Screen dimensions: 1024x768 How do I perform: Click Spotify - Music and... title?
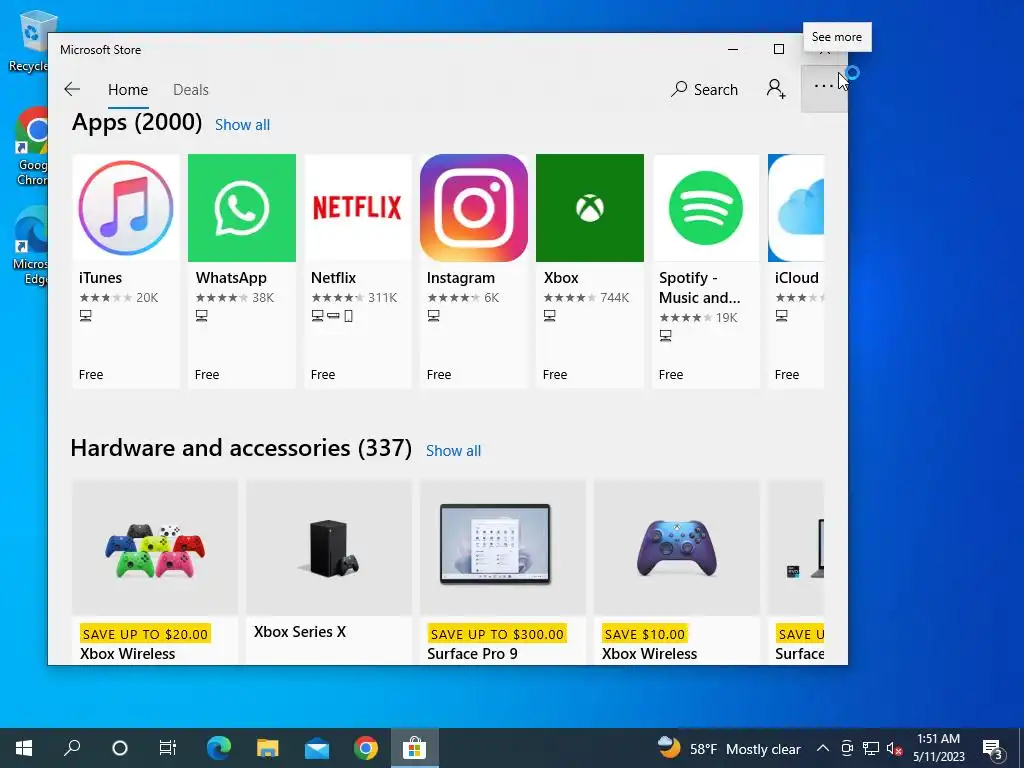click(699, 288)
